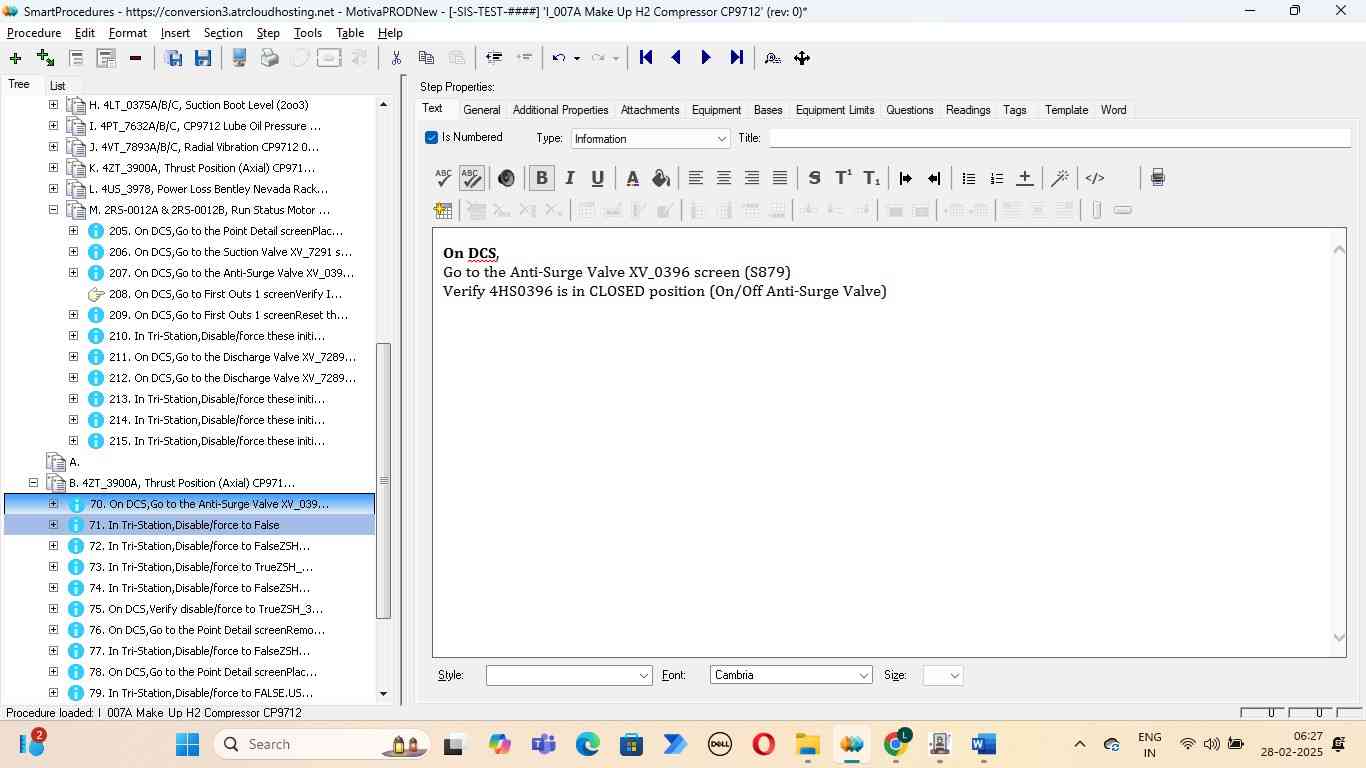This screenshot has height=768, width=1366.
Task: Open the Font dropdown showing Cambria
Action: [x=791, y=675]
